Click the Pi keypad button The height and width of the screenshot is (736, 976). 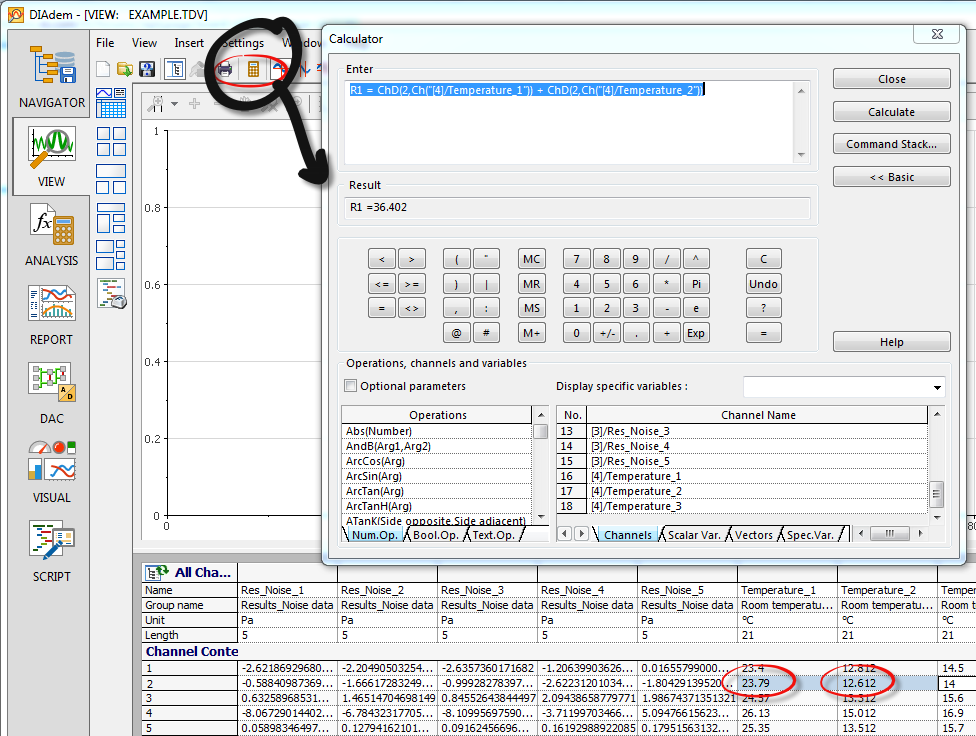(x=696, y=284)
